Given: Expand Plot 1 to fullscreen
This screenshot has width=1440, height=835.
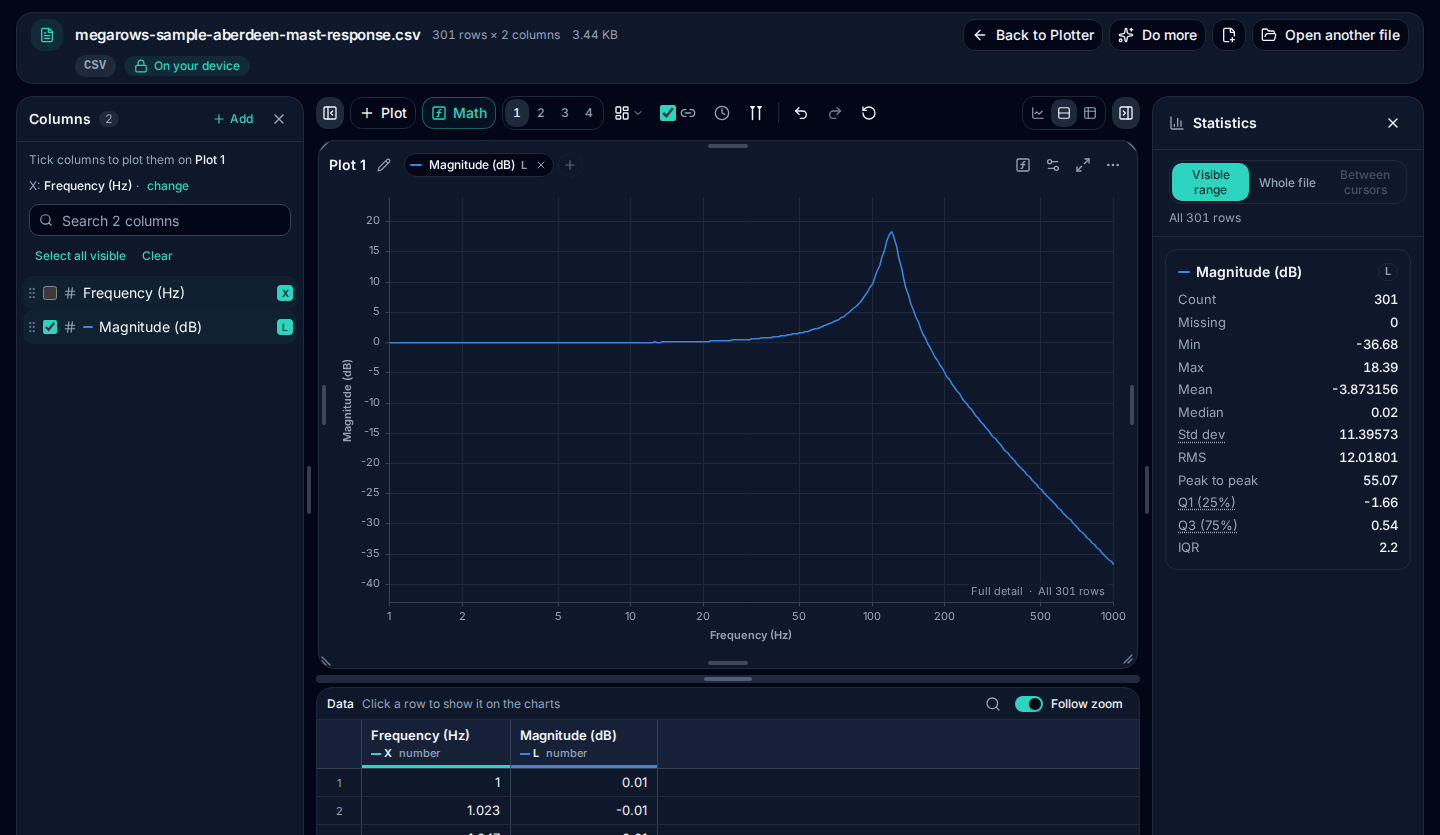Looking at the screenshot, I should 1083,165.
